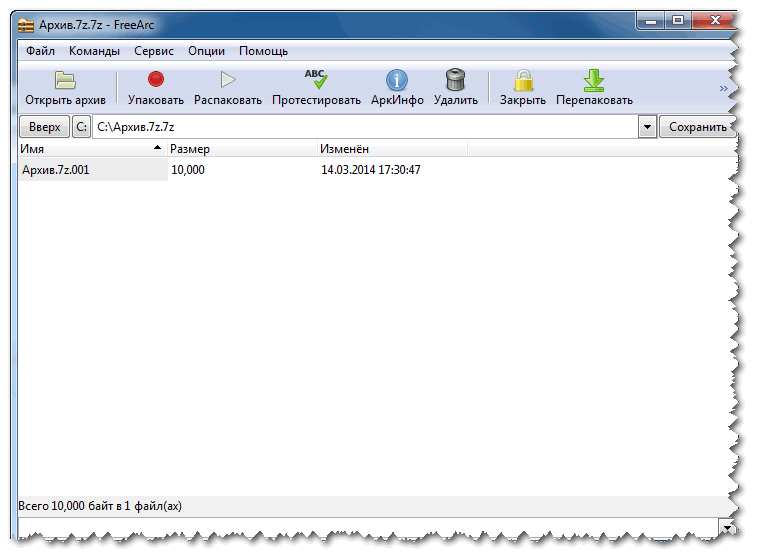
Task: Click the date 14.03.2014 17:30:47
Action: (371, 170)
